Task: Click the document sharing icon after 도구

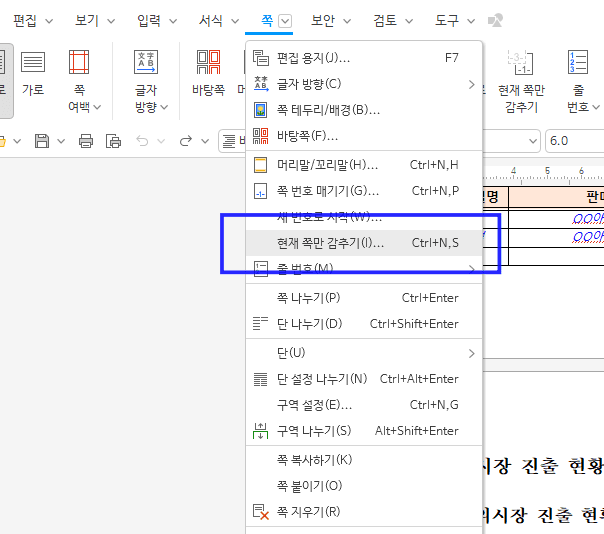Action: pyautogui.click(x=495, y=20)
